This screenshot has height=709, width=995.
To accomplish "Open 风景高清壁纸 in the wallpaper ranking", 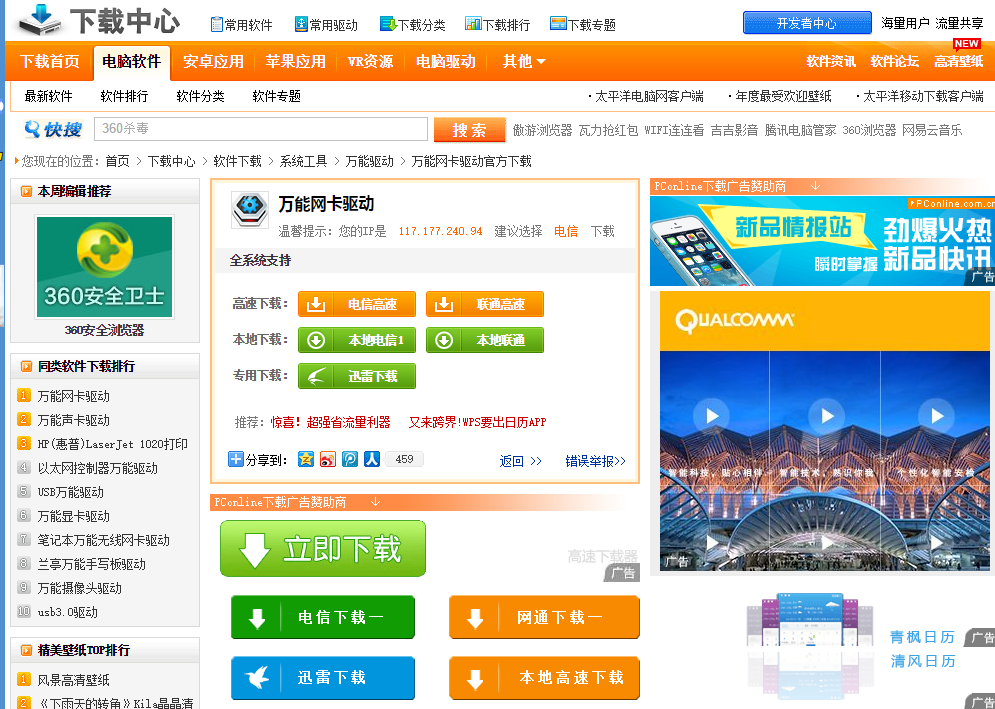I will pos(74,680).
